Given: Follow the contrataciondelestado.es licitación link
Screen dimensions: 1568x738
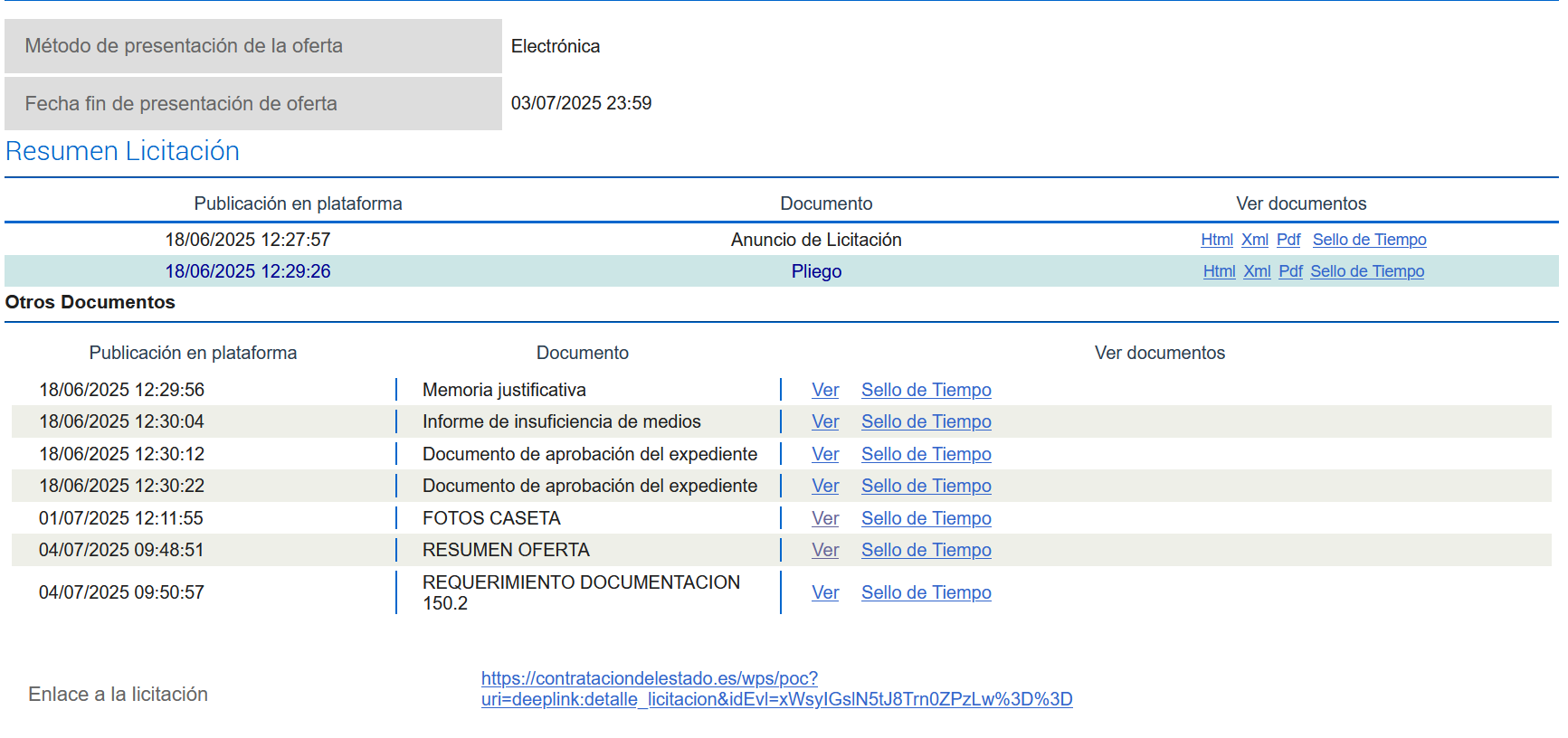Looking at the screenshot, I should 776,689.
